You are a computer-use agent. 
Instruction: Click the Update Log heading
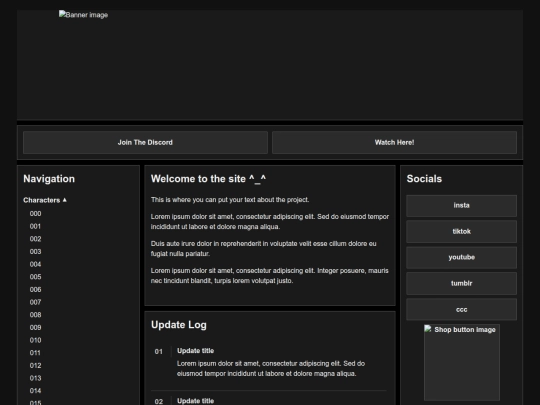(179, 325)
